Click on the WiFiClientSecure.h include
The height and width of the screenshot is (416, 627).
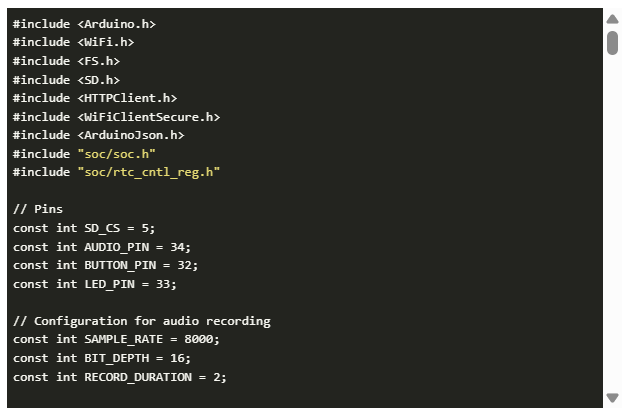click(x=116, y=117)
